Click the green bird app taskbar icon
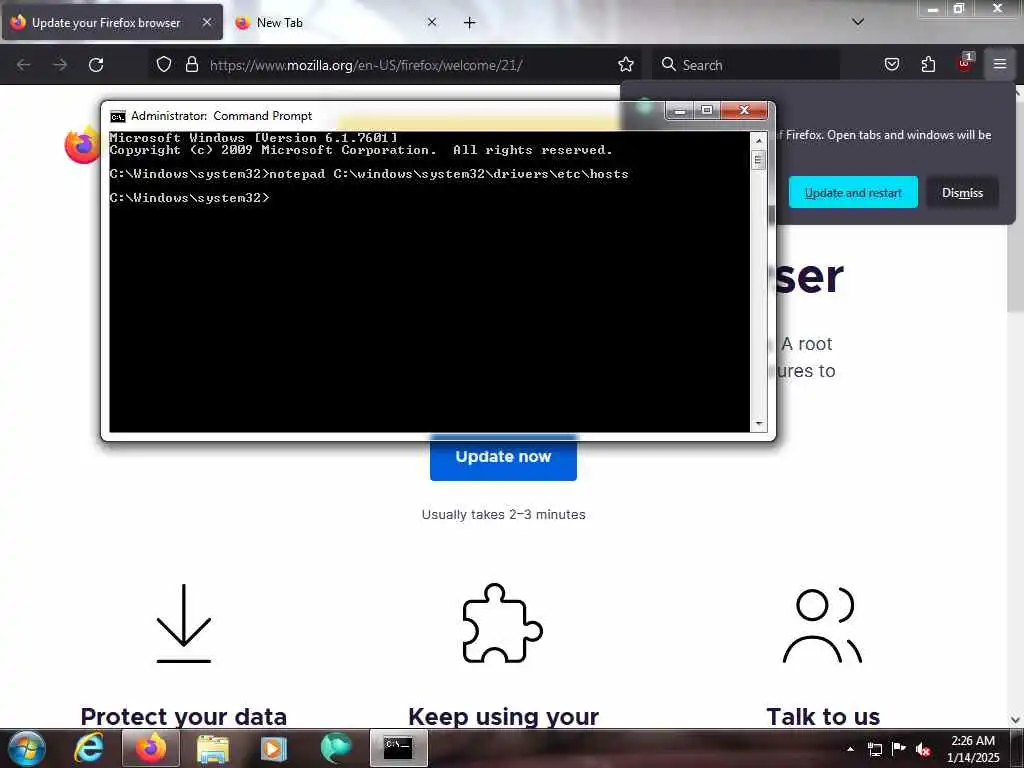The height and width of the screenshot is (768, 1024). point(336,748)
